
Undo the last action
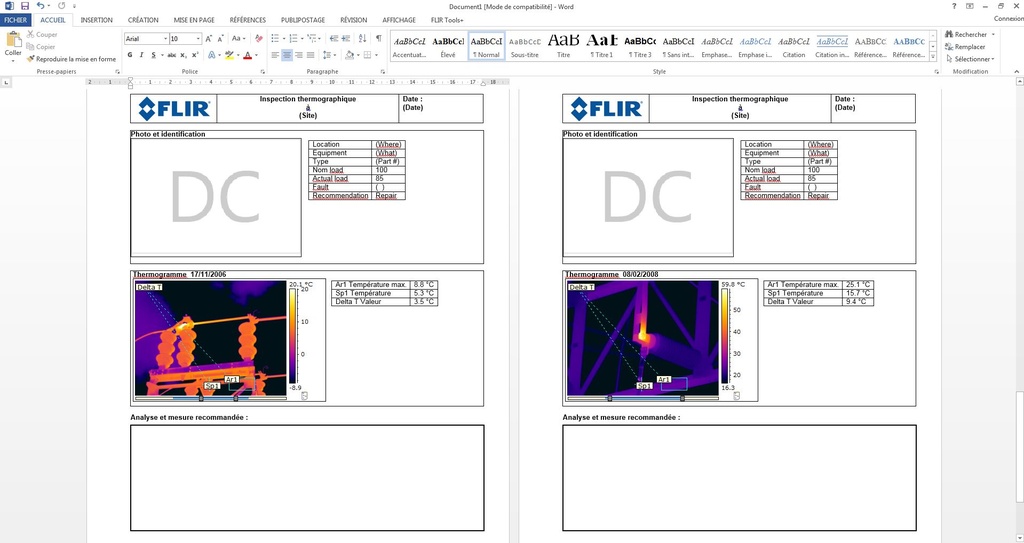click(x=40, y=6)
